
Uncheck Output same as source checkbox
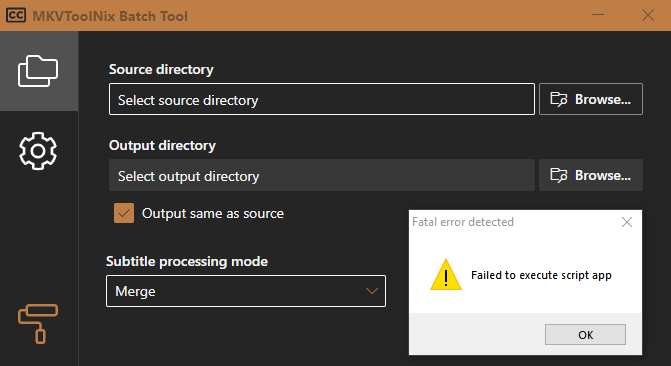[x=124, y=213]
